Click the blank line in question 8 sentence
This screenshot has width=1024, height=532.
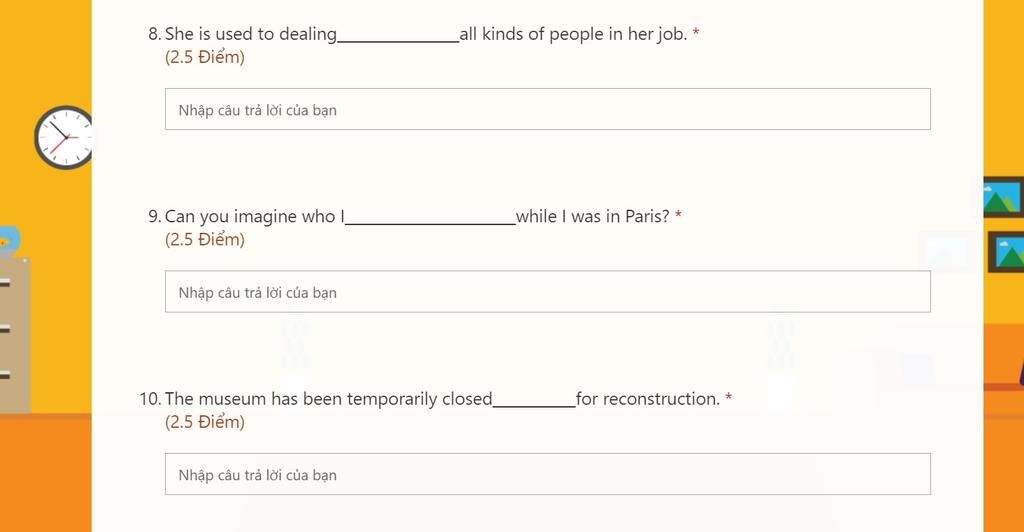[x=398, y=40]
